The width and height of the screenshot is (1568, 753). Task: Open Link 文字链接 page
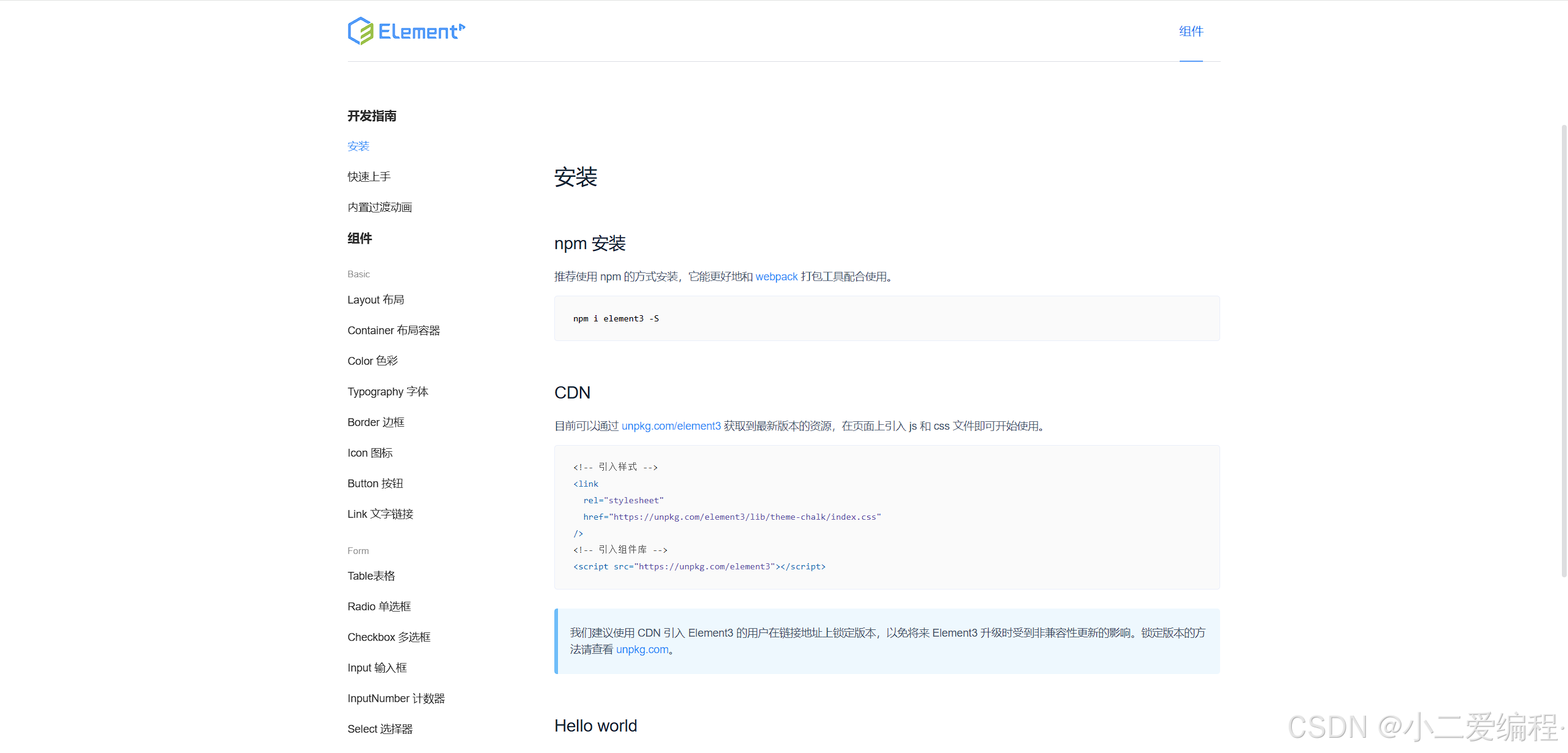click(x=380, y=514)
